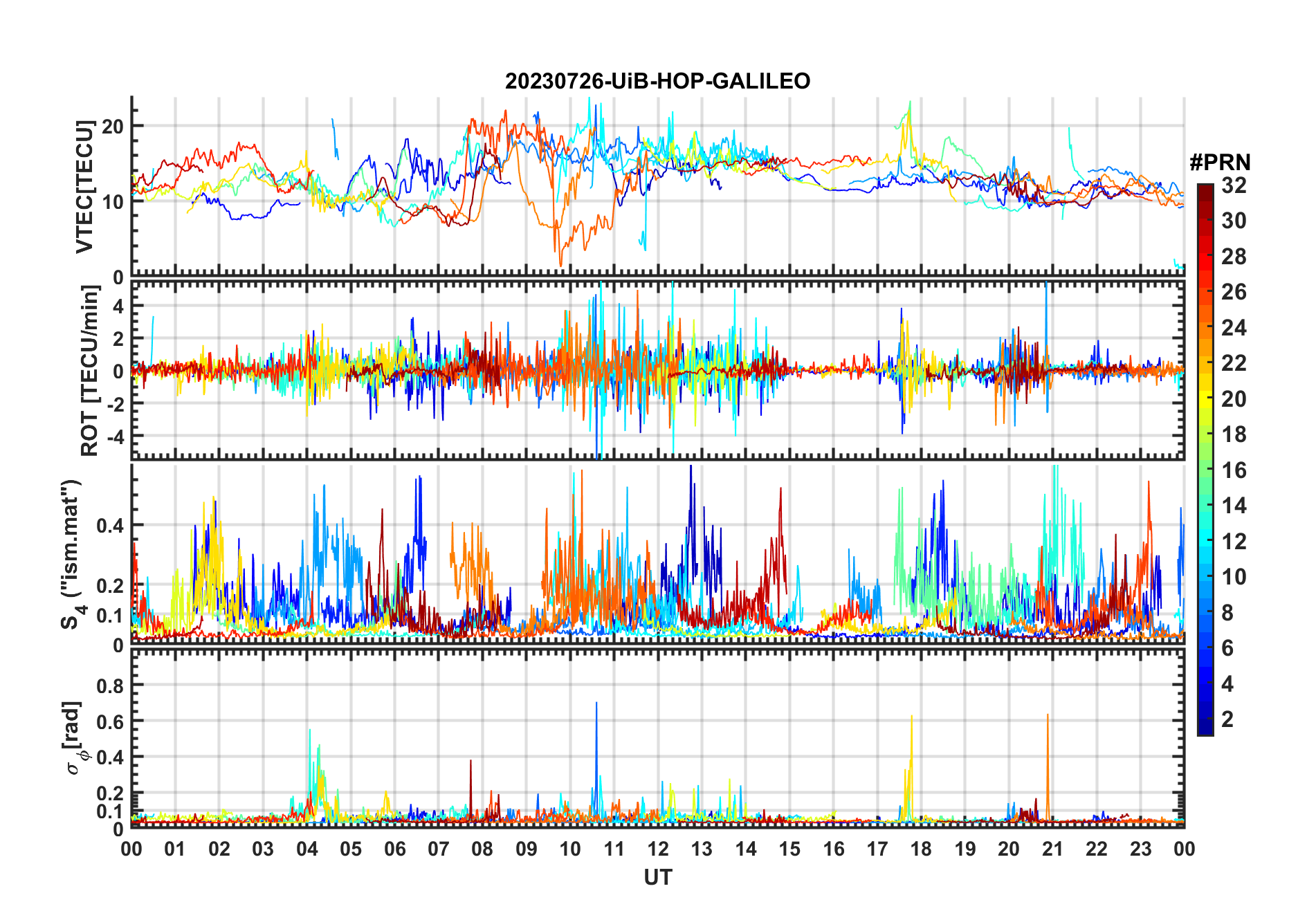Viewport: 1316px width, 920px height.
Task: Click the colorbar tick label 2
Action: tap(1227, 719)
